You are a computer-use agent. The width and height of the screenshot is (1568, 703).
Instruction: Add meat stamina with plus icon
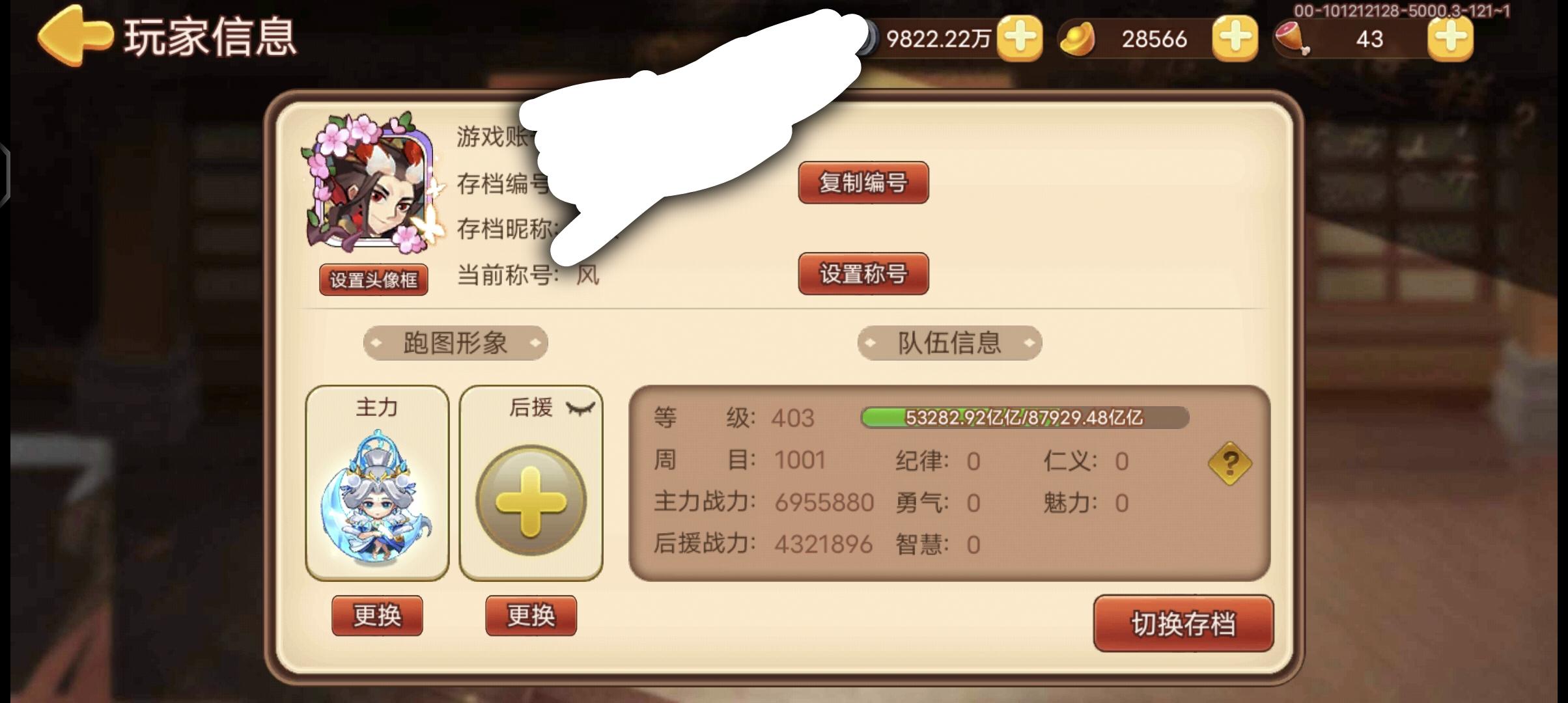1450,39
